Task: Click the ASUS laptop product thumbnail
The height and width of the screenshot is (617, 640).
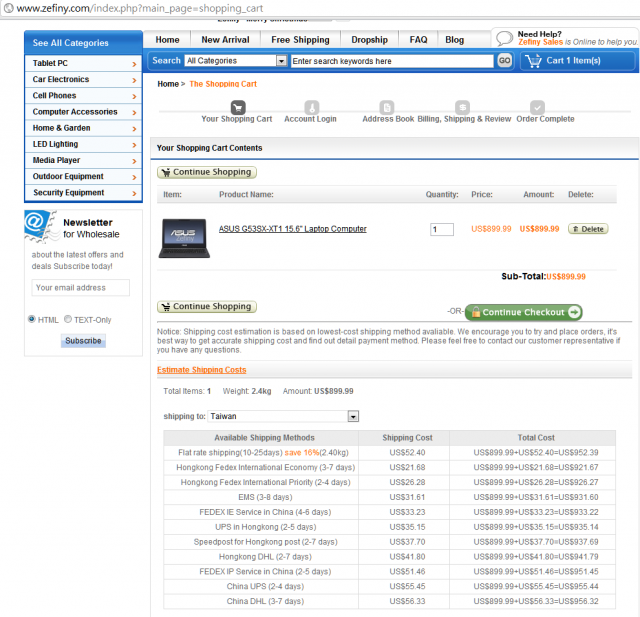Action: tap(184, 238)
